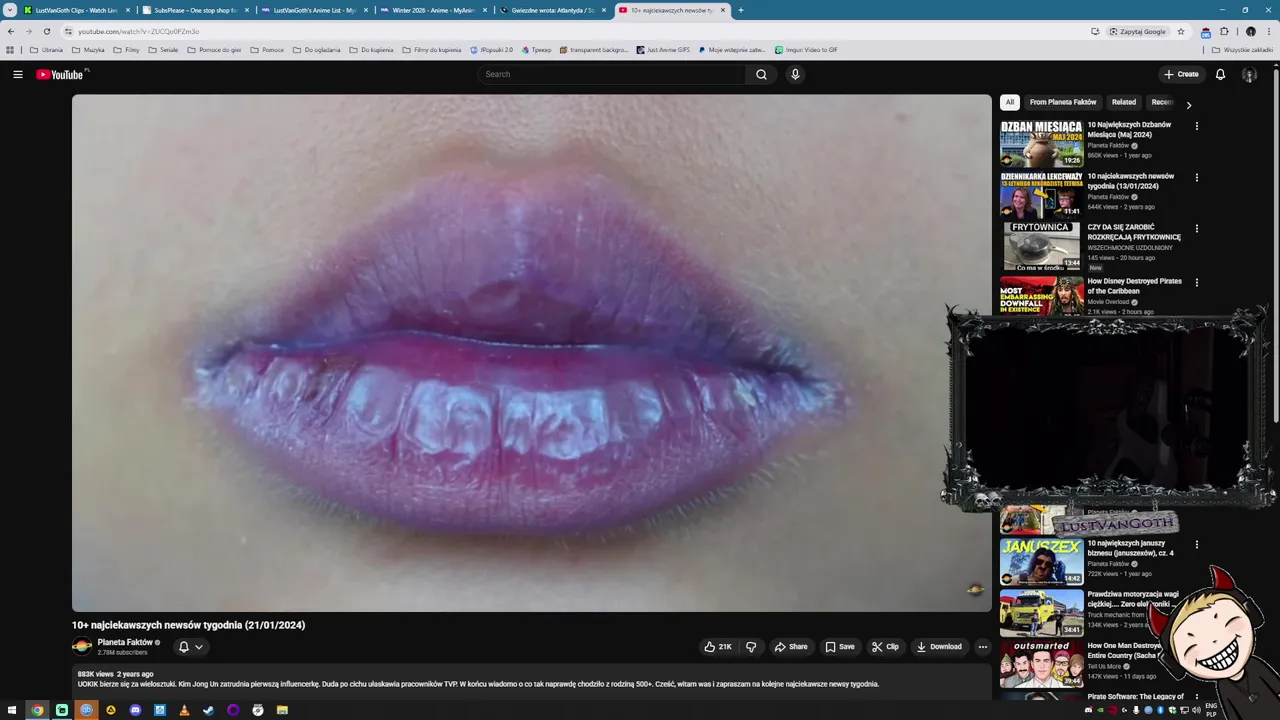1280x720 pixels.
Task: Open the YouTube hamburger guide menu
Action: click(x=17, y=74)
